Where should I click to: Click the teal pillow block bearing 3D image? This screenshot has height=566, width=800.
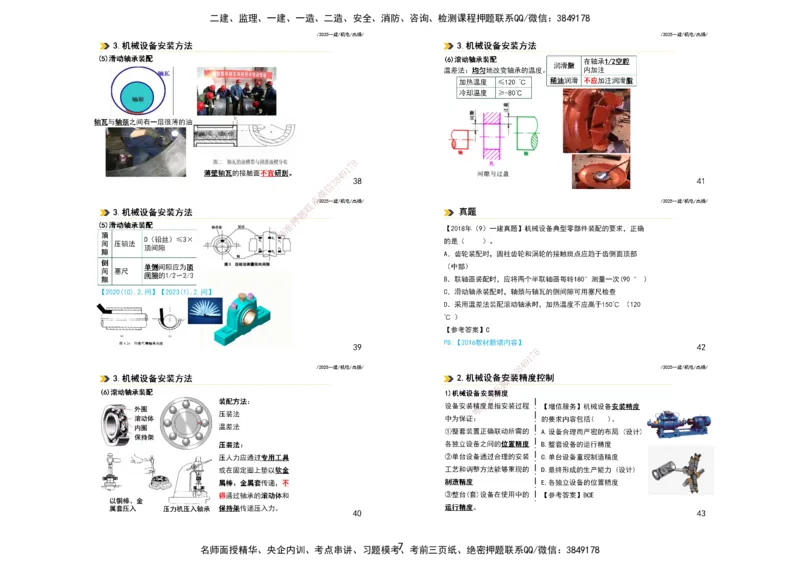[242, 317]
